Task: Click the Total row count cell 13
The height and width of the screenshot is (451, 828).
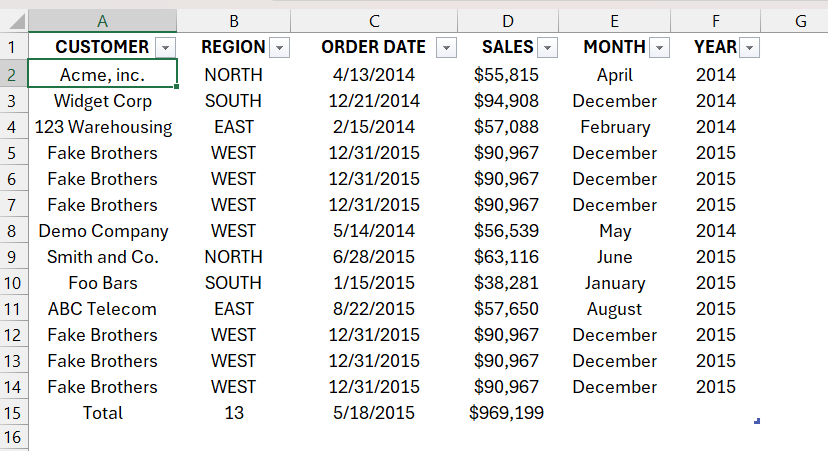Action: [x=234, y=412]
